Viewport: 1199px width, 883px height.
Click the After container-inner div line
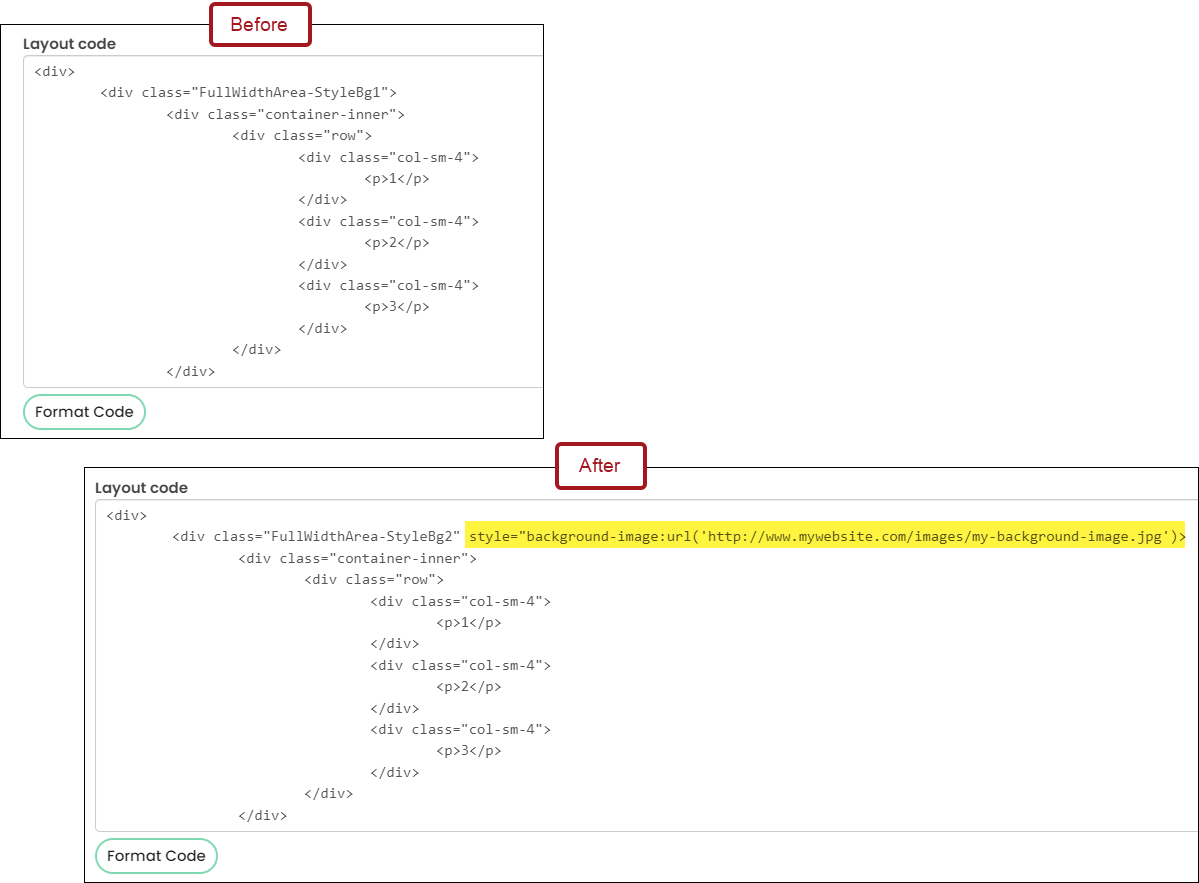click(357, 559)
